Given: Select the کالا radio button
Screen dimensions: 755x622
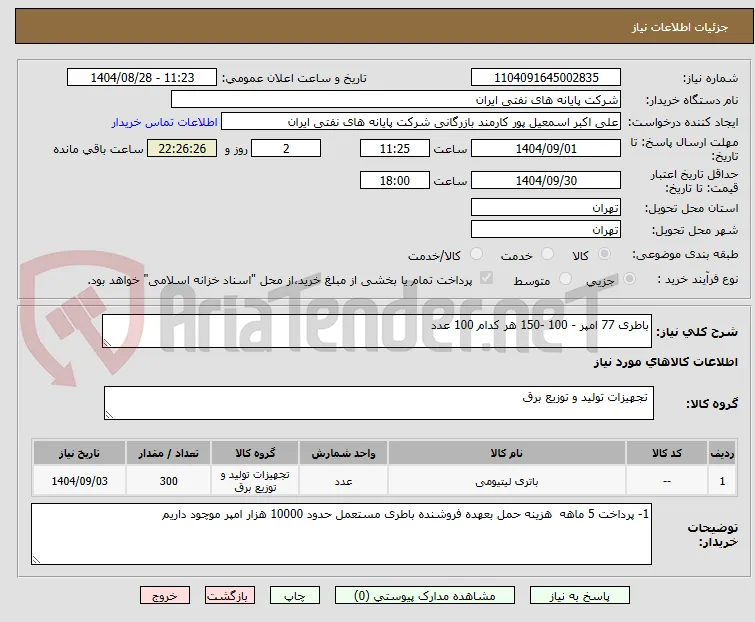Looking at the screenshot, I should [604, 254].
